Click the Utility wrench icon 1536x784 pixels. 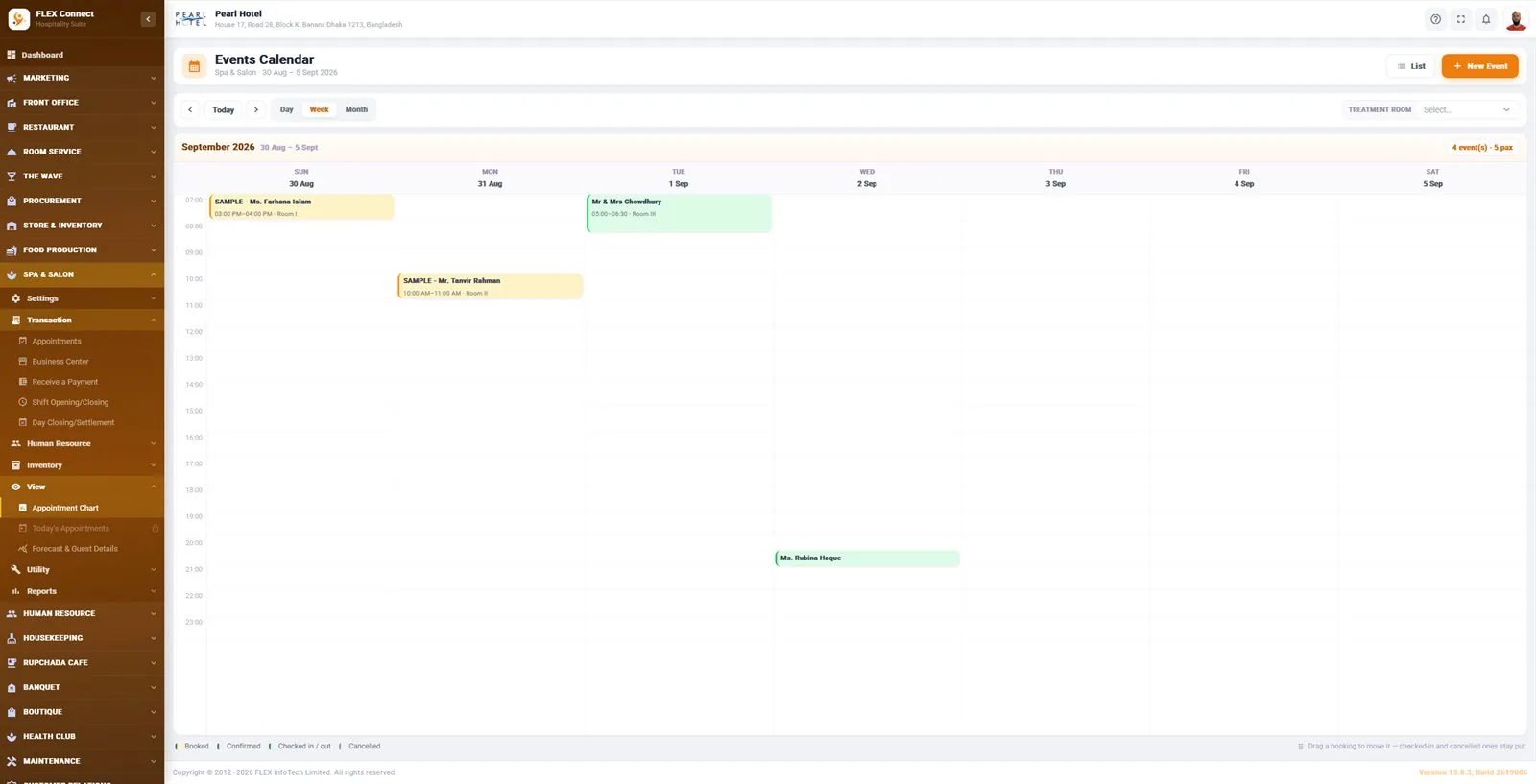(x=15, y=569)
